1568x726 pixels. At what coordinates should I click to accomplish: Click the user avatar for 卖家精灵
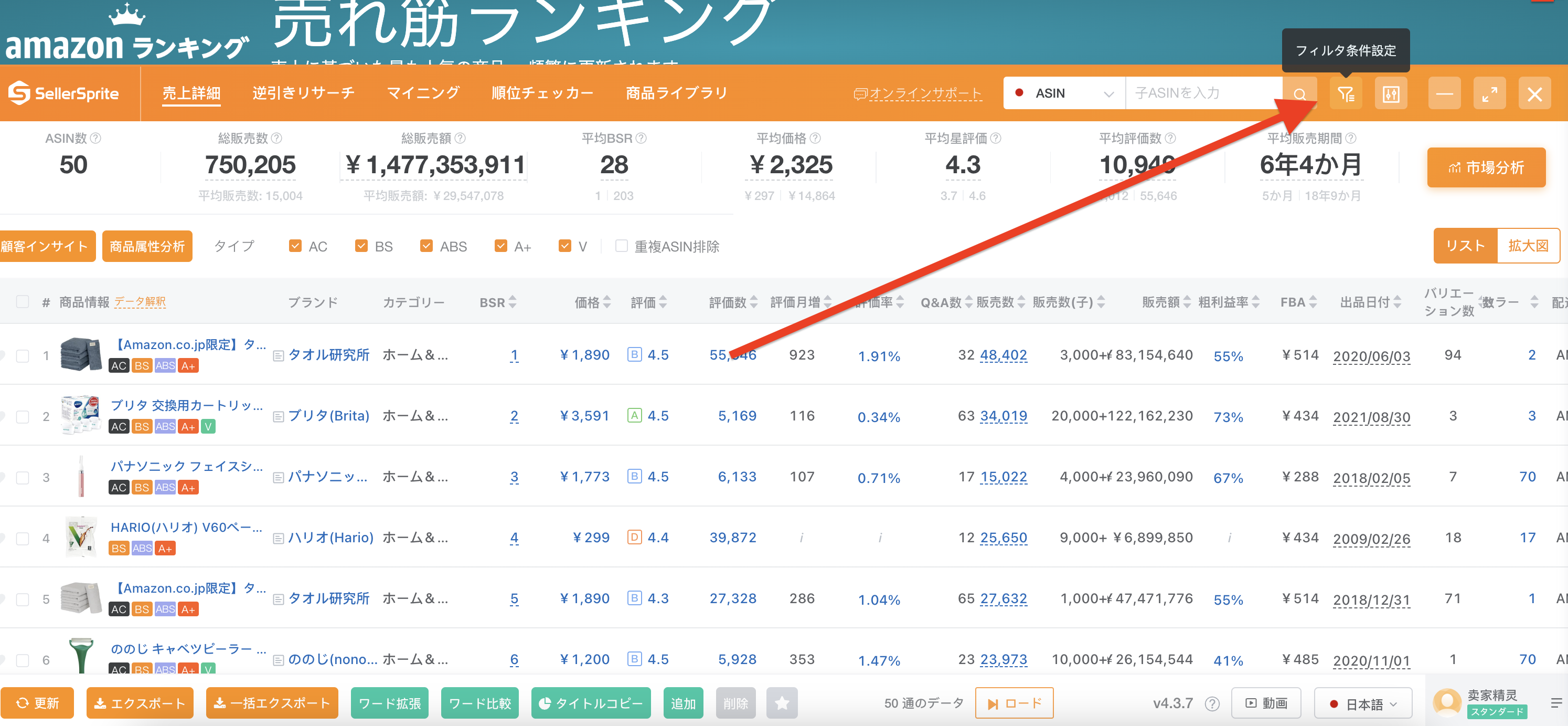coord(1447,702)
